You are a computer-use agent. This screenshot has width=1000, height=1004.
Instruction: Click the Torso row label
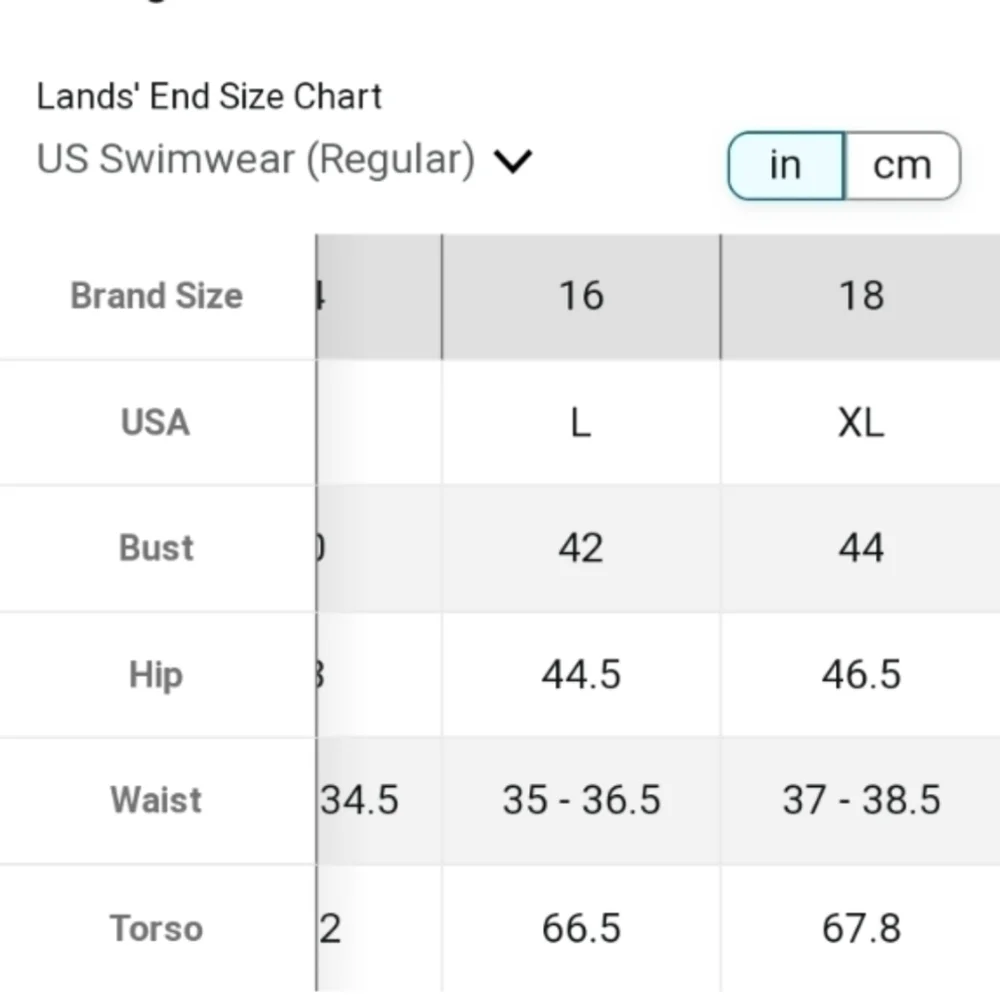156,928
